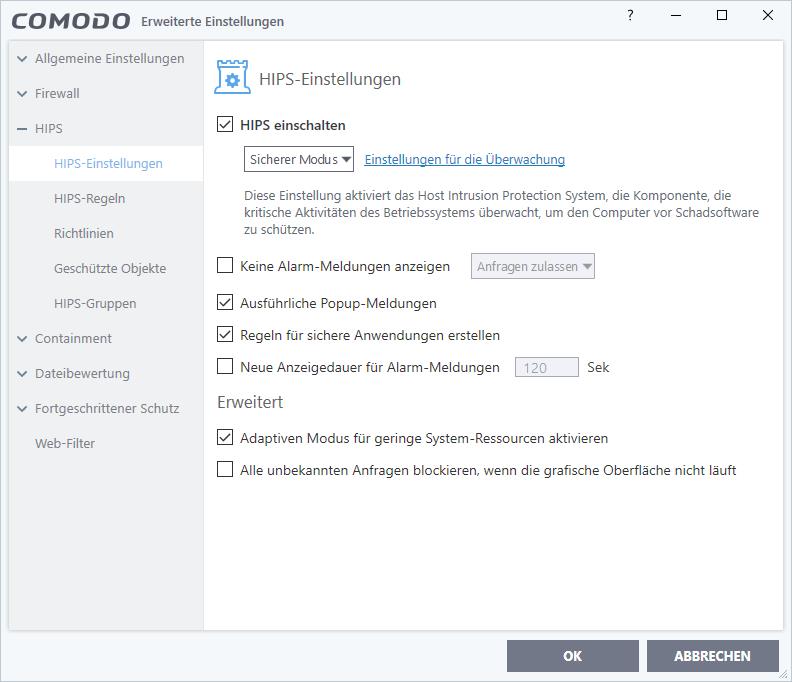Image resolution: width=792 pixels, height=682 pixels.
Task: Uncheck Adaptiven Modus für geringe System-Ressourcen
Action: pos(225,437)
